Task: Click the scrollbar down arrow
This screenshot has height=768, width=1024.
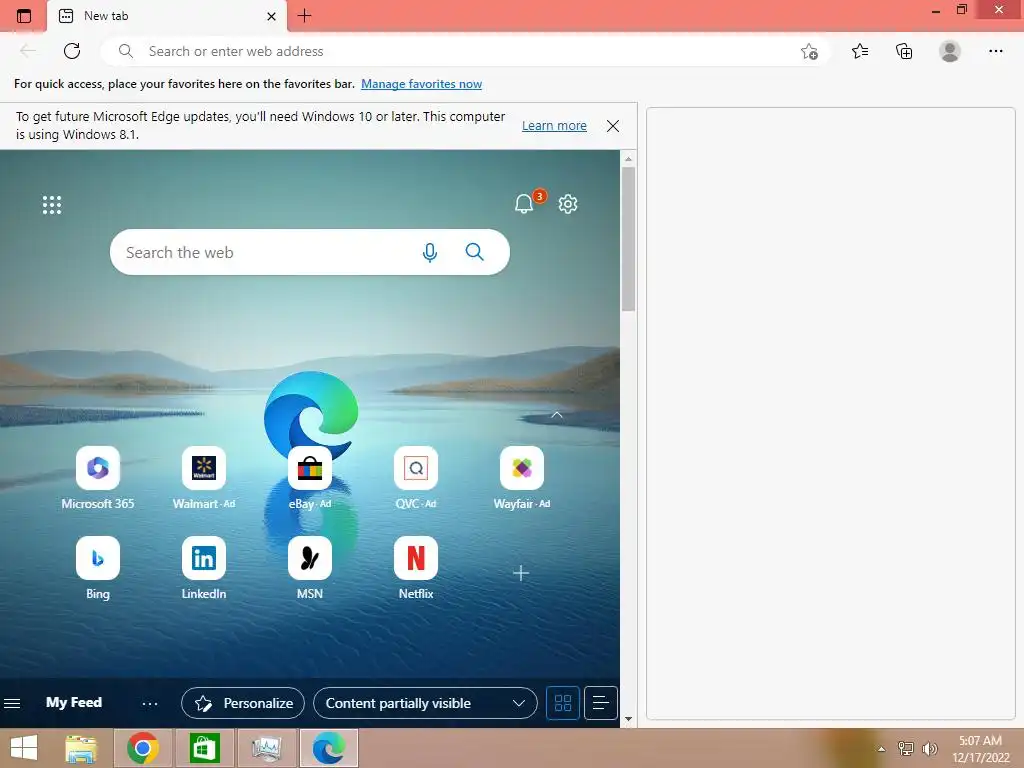Action: [x=628, y=719]
